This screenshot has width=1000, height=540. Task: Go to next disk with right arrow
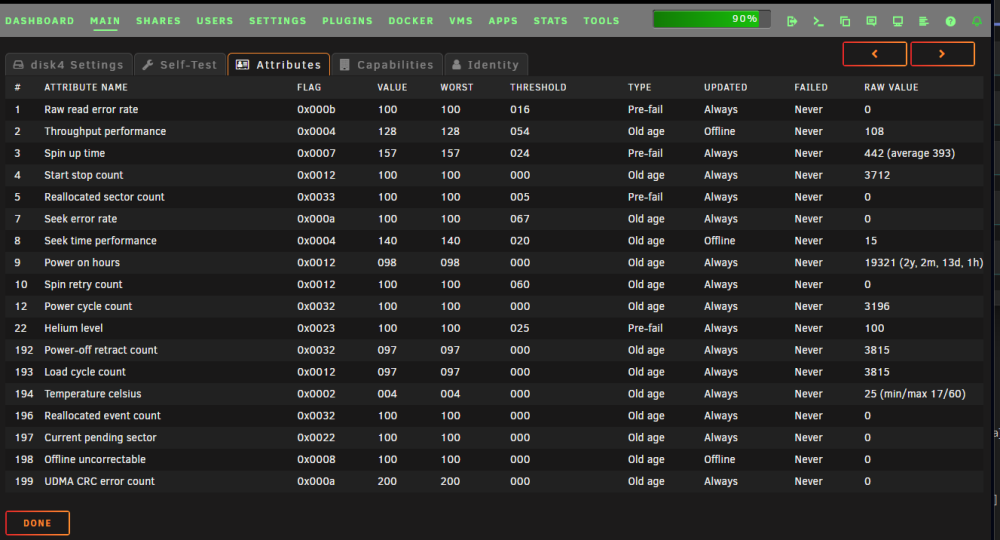click(x=942, y=54)
